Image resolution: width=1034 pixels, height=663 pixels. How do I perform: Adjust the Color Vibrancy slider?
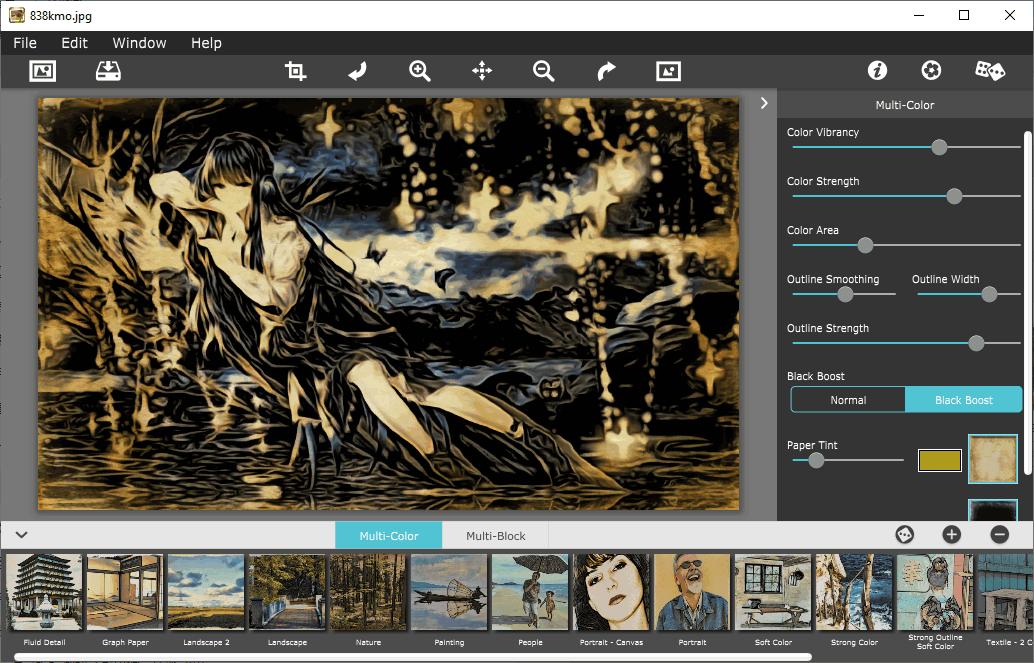(939, 147)
